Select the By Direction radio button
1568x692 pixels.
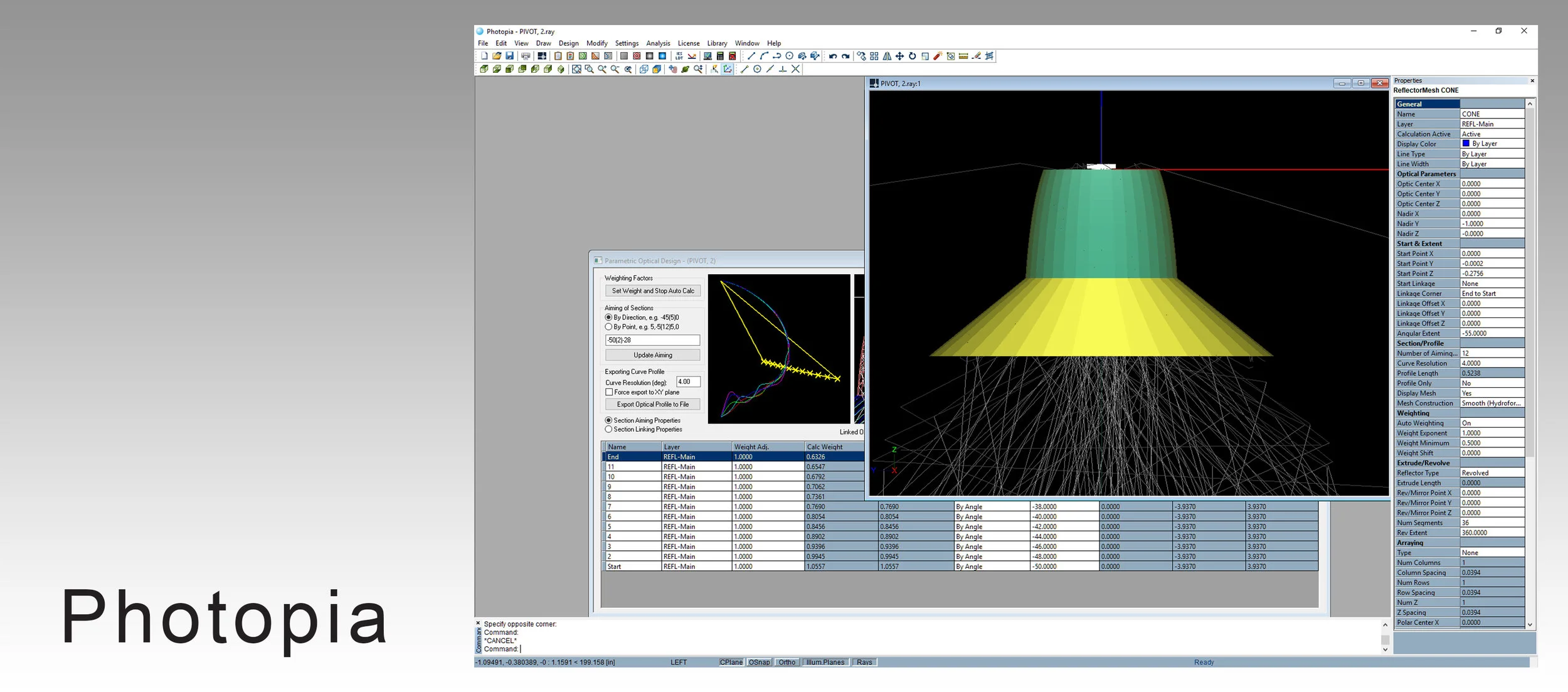(x=608, y=317)
